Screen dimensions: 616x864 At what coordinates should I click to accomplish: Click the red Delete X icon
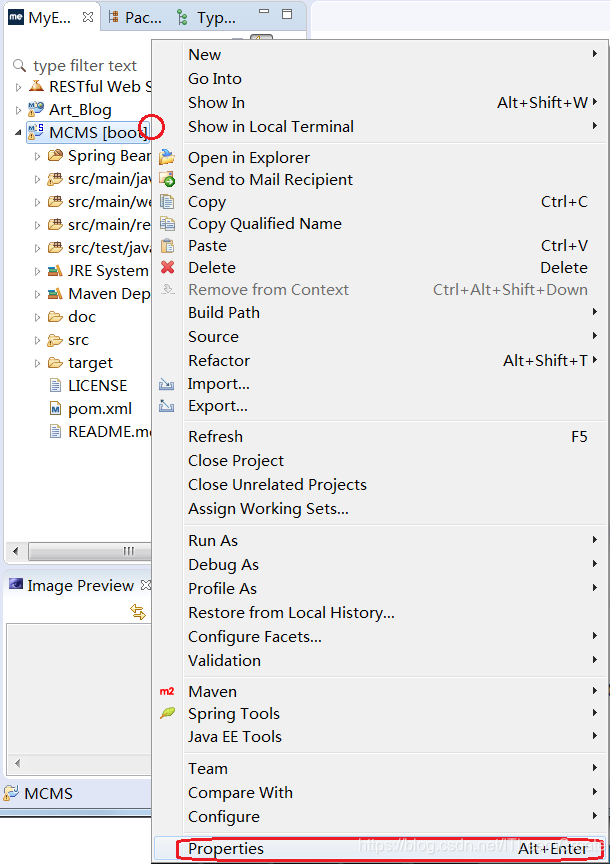pyautogui.click(x=167, y=267)
